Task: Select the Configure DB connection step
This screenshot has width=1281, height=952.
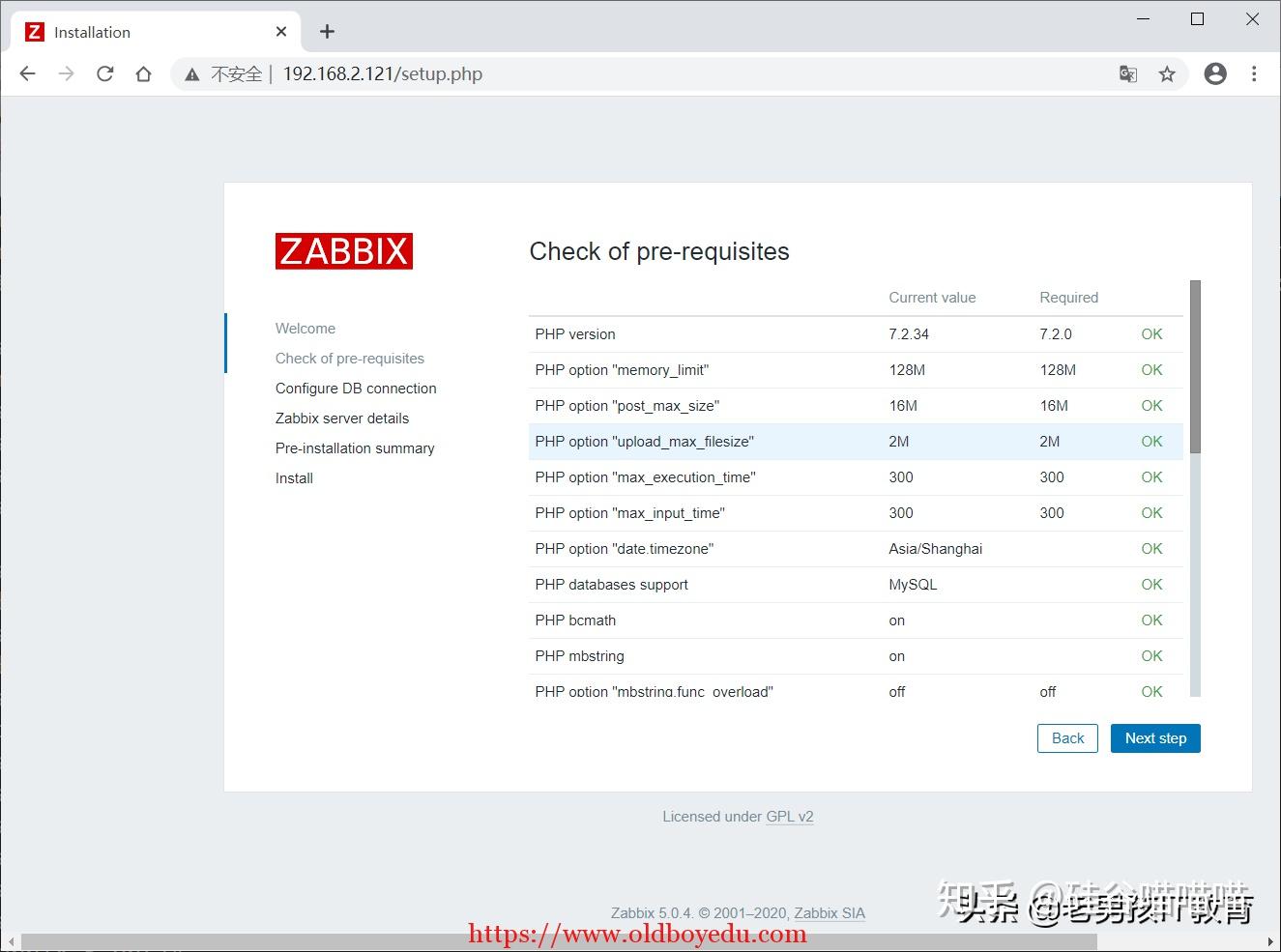Action: pyautogui.click(x=356, y=388)
